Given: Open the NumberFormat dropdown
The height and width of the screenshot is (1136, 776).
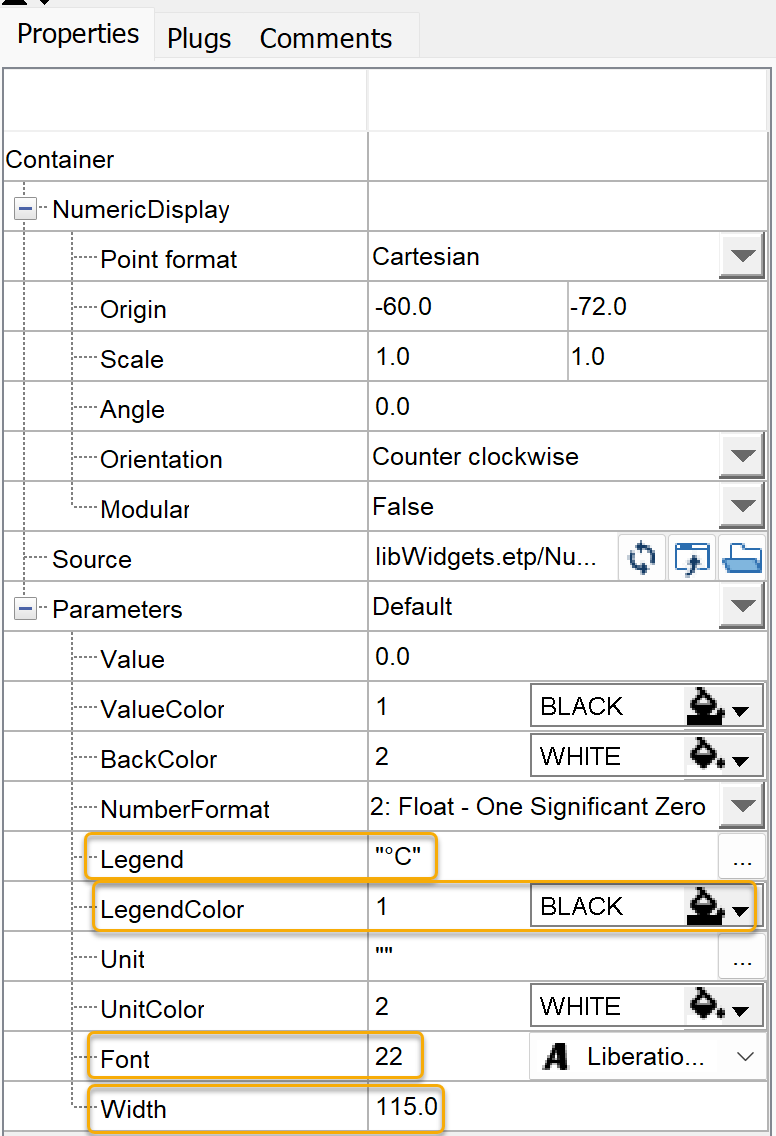Looking at the screenshot, I should [x=741, y=807].
